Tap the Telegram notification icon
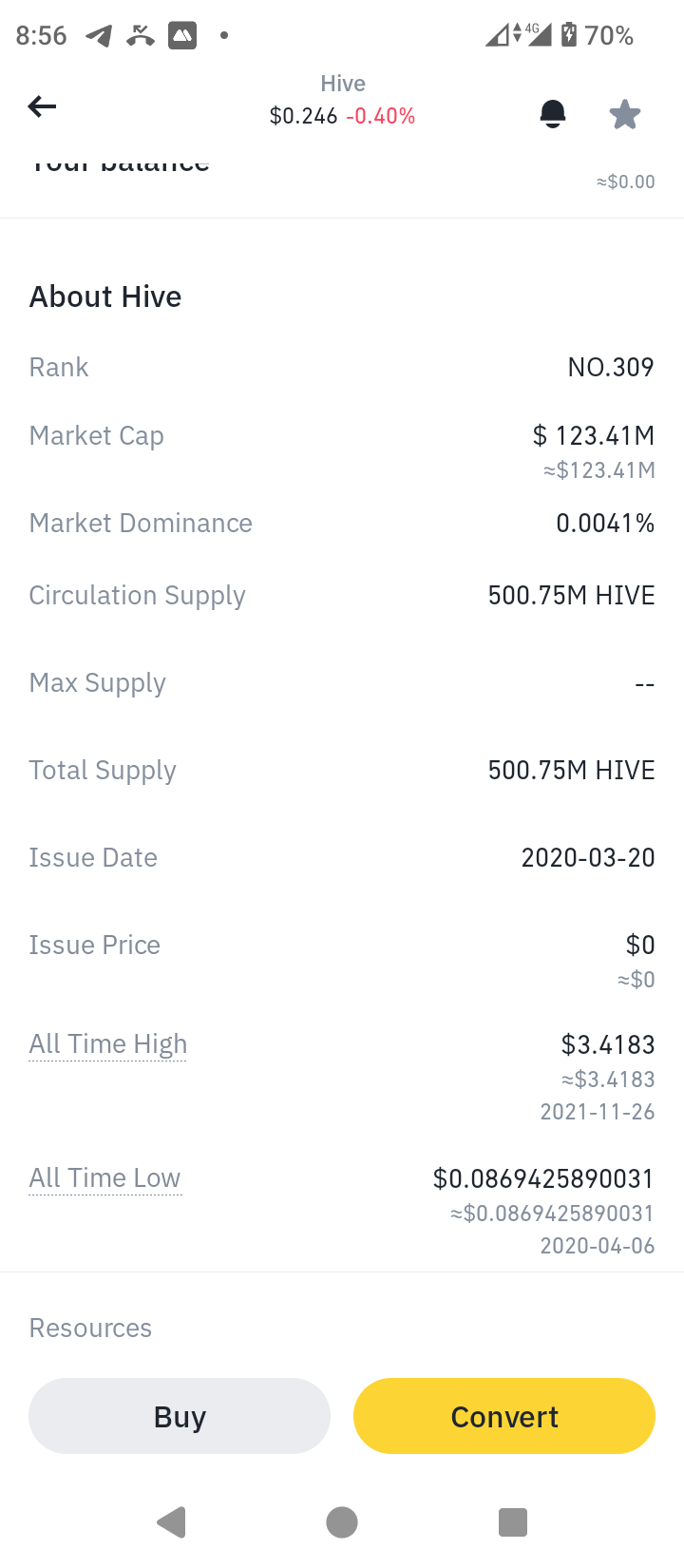Image resolution: width=684 pixels, height=1568 pixels. tap(99, 36)
